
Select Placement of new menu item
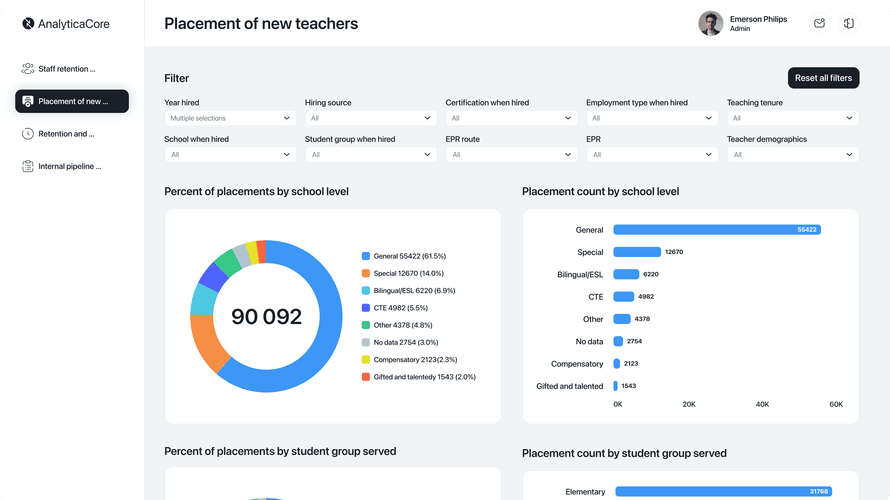tap(72, 101)
